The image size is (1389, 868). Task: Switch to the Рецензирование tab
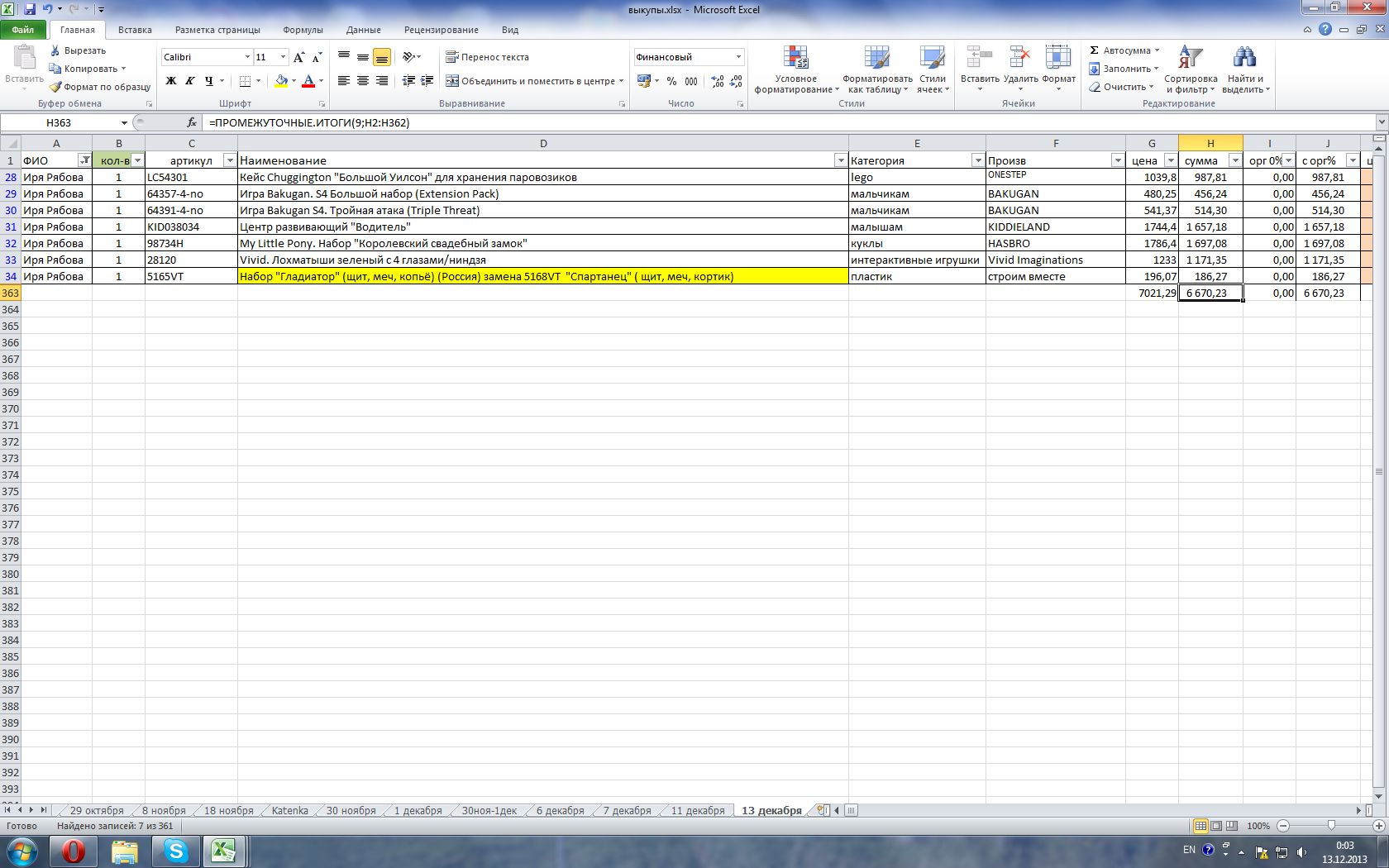click(442, 30)
